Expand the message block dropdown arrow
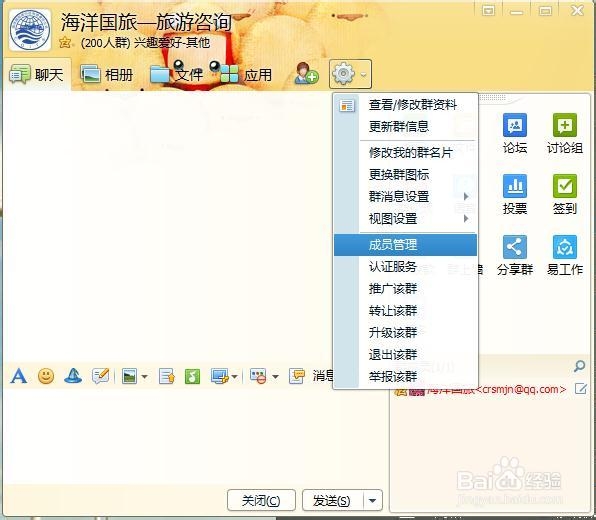596x520 pixels. tap(276, 377)
